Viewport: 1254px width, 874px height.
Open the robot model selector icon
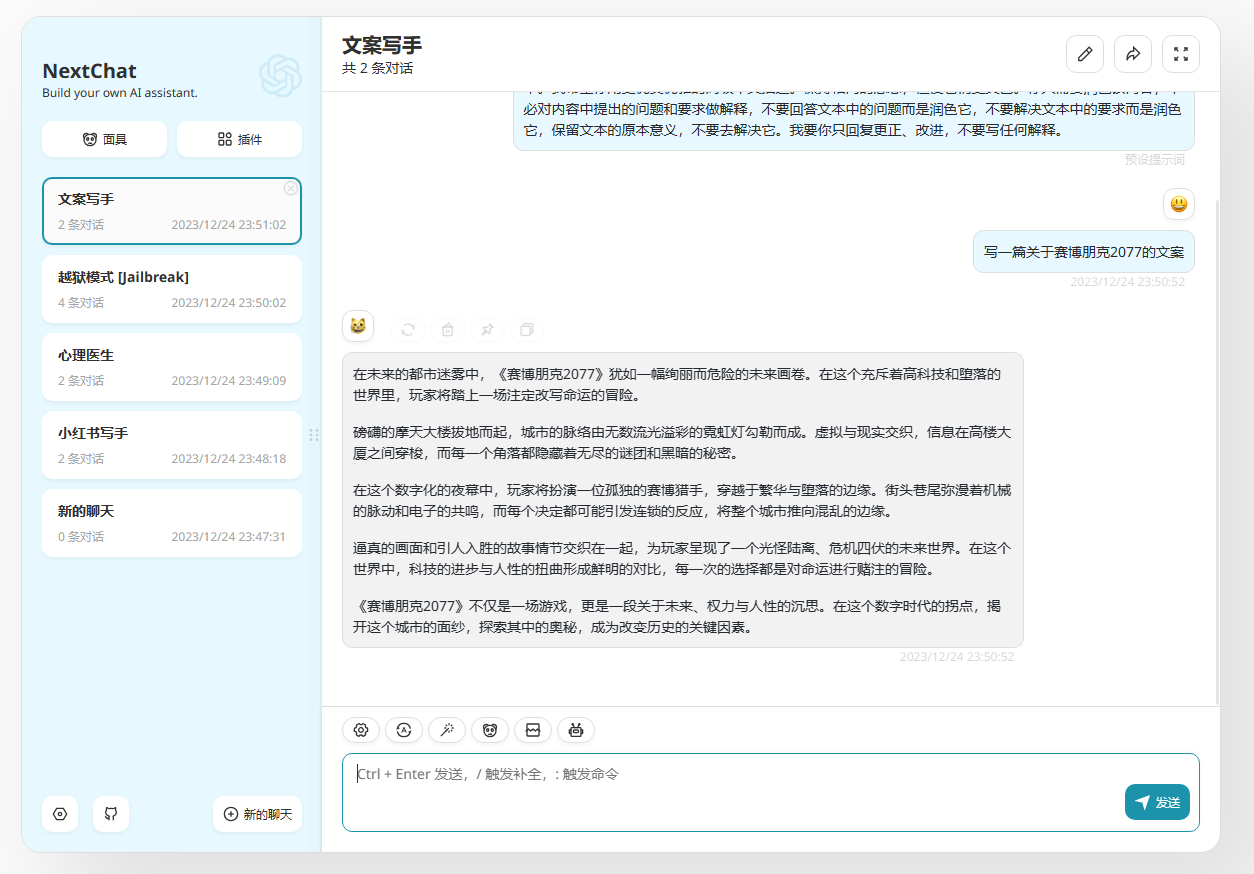(x=576, y=730)
